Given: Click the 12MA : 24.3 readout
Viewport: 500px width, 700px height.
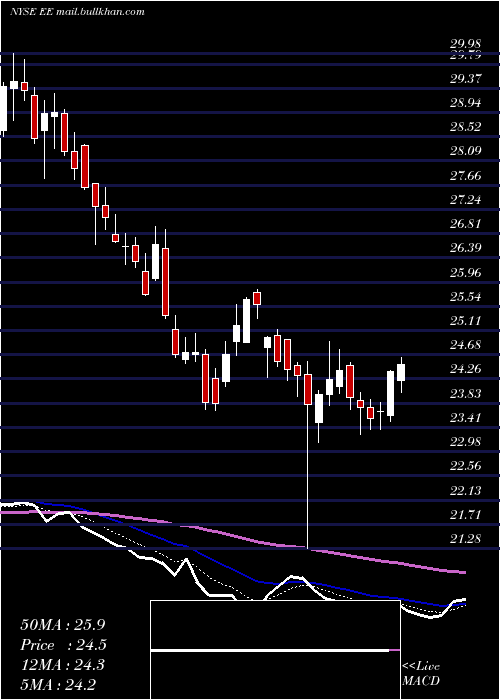Looking at the screenshot, I should [x=63, y=665].
